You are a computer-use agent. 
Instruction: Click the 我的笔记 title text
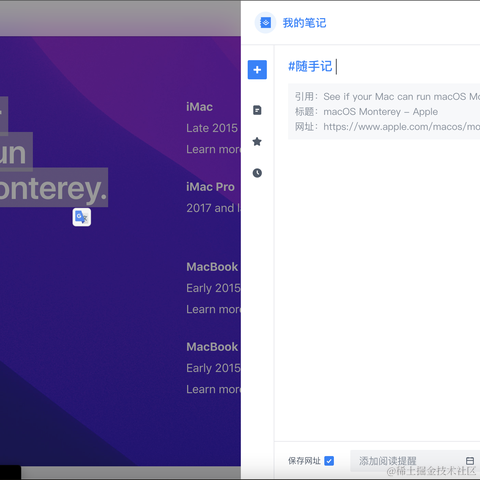[304, 23]
